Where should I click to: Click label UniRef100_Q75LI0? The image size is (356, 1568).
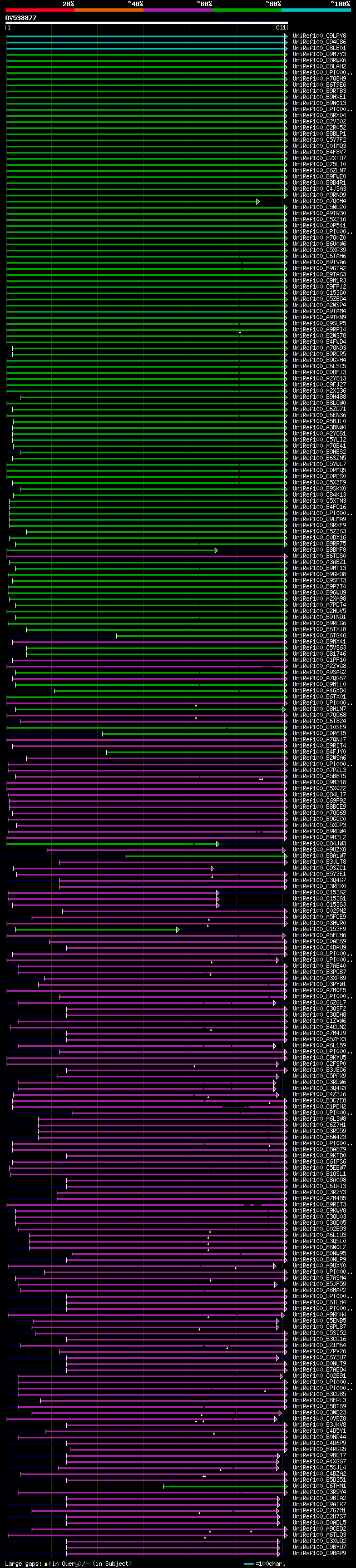(319, 164)
